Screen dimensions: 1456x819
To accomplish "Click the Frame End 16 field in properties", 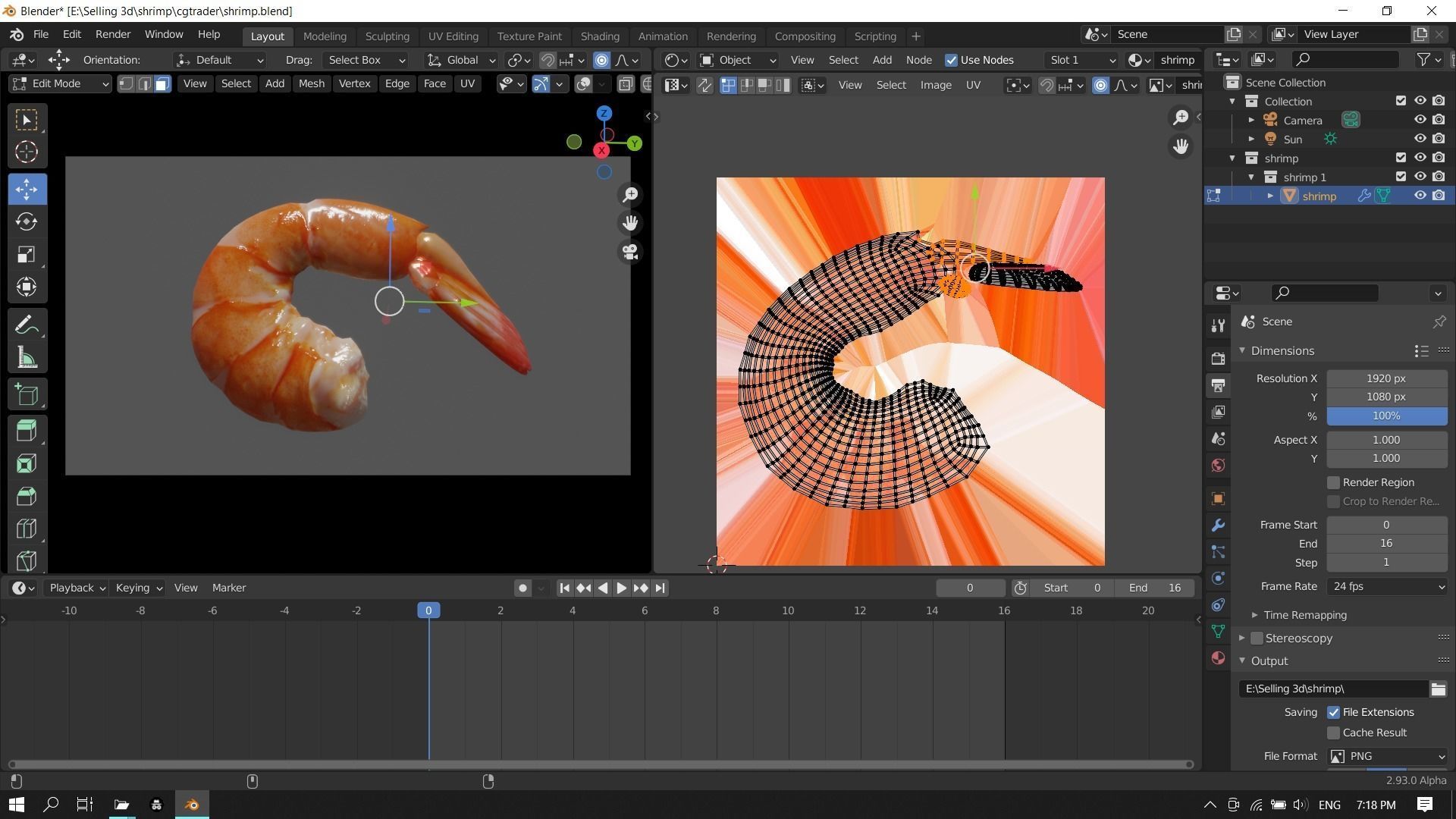I will [x=1387, y=543].
